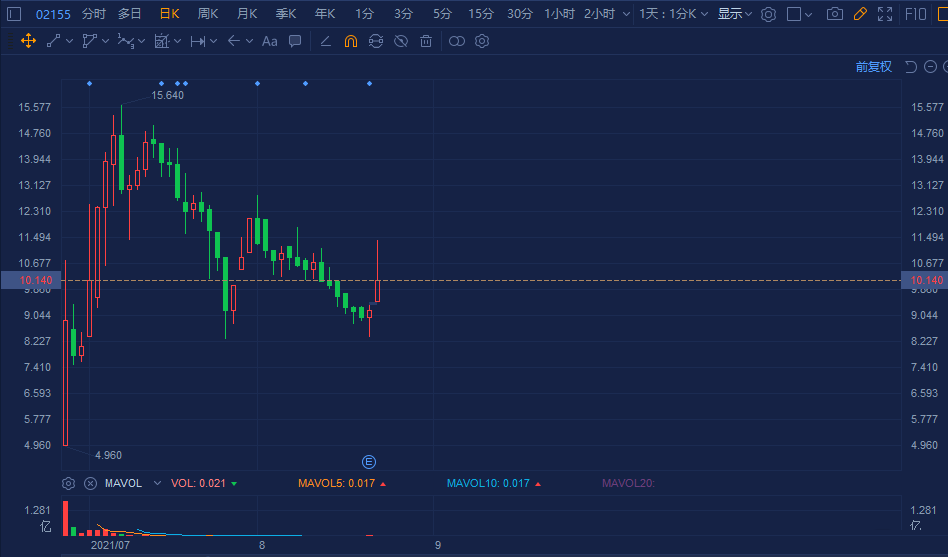Open MAVOL indicator settings gear
948x557 pixels.
pyautogui.click(x=68, y=483)
